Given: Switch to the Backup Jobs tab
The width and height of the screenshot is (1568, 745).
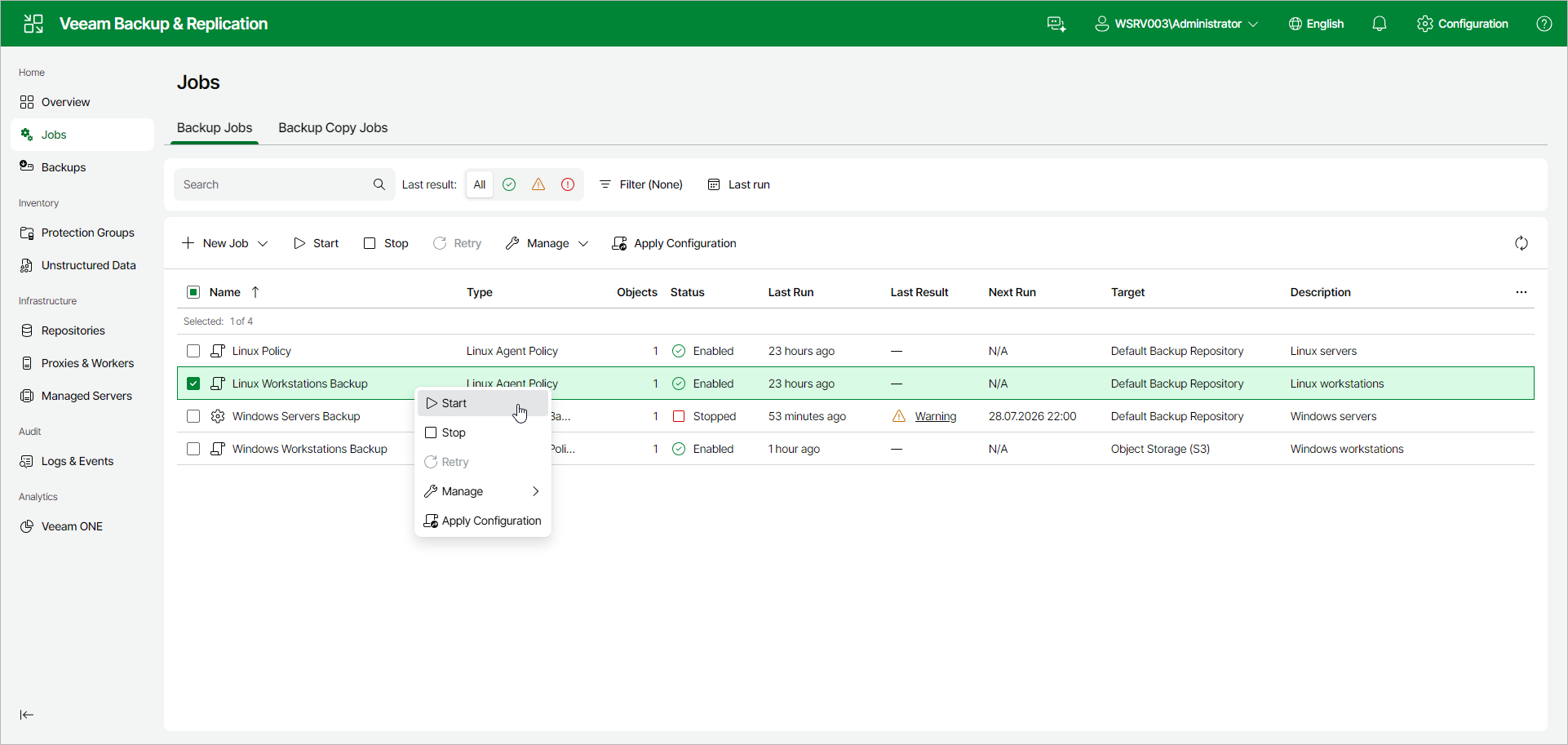Looking at the screenshot, I should [x=215, y=128].
